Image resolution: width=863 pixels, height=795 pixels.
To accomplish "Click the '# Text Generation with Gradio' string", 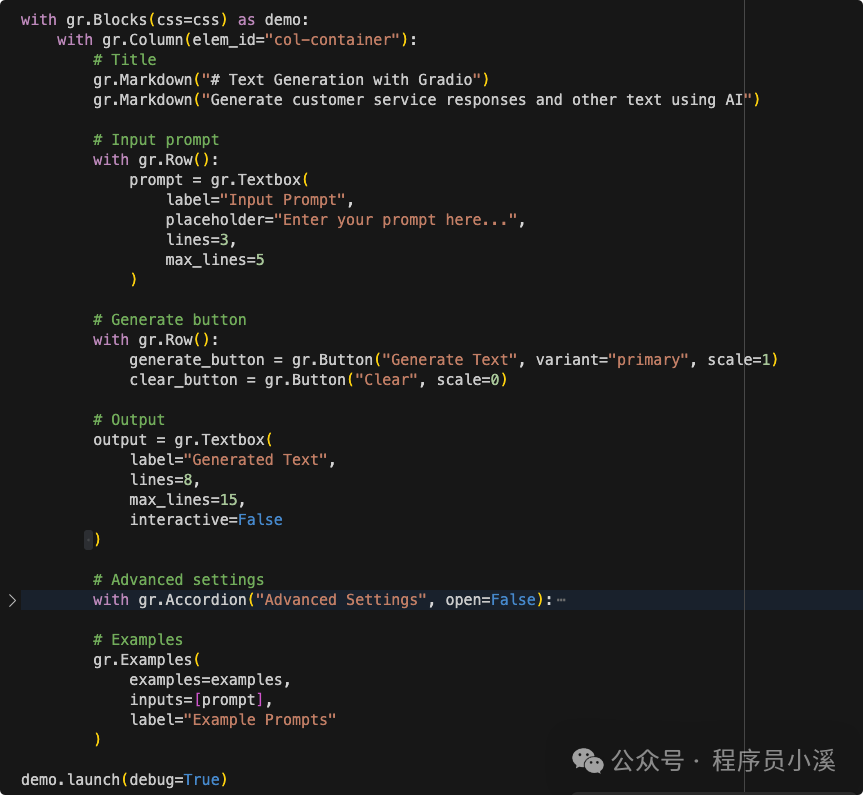I will click(x=341, y=80).
